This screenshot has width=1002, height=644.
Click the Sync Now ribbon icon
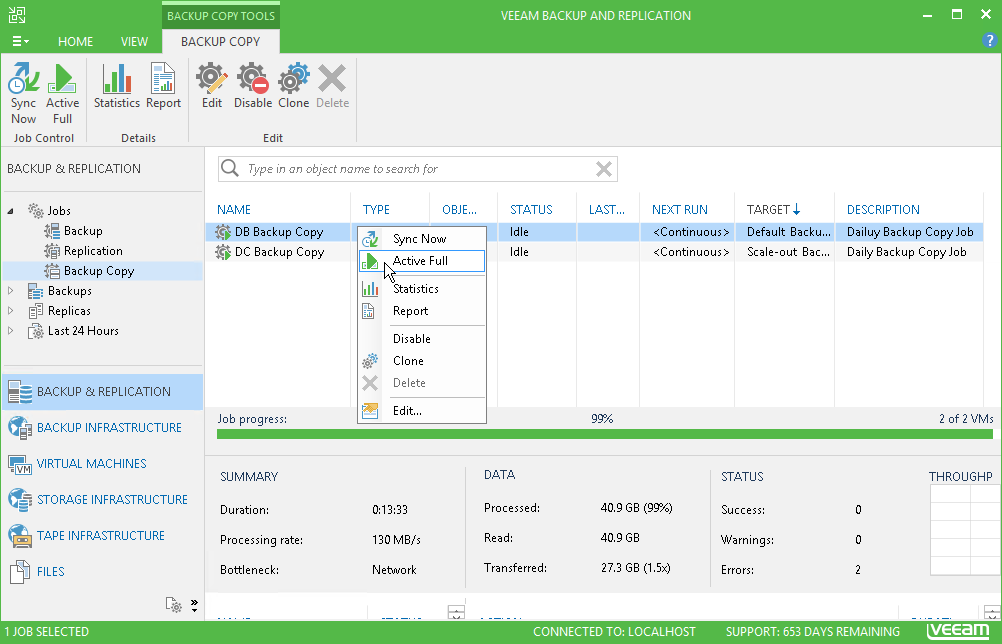coord(24,79)
